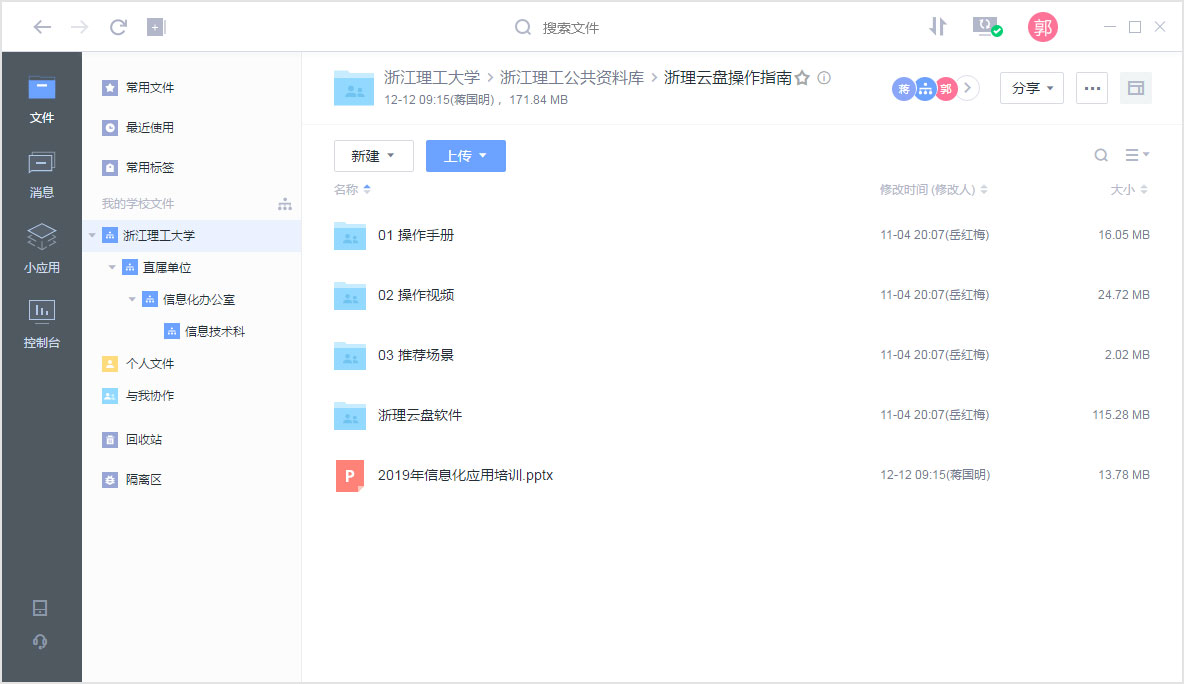Open the sync status monitor icon
Screen dimensions: 1184x684
pyautogui.click(x=987, y=27)
